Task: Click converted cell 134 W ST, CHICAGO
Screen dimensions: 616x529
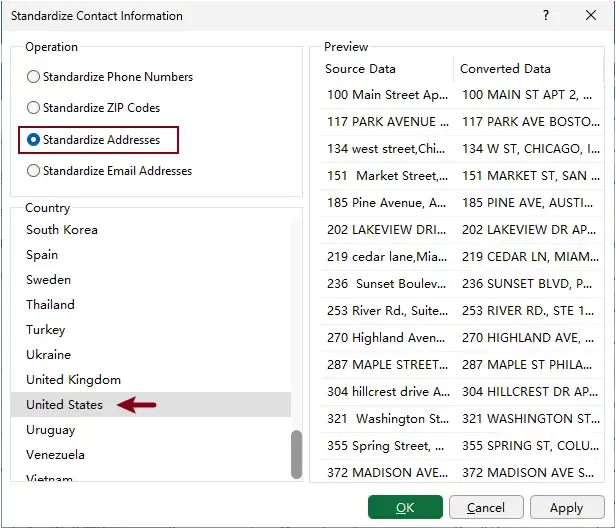Action: point(530,149)
